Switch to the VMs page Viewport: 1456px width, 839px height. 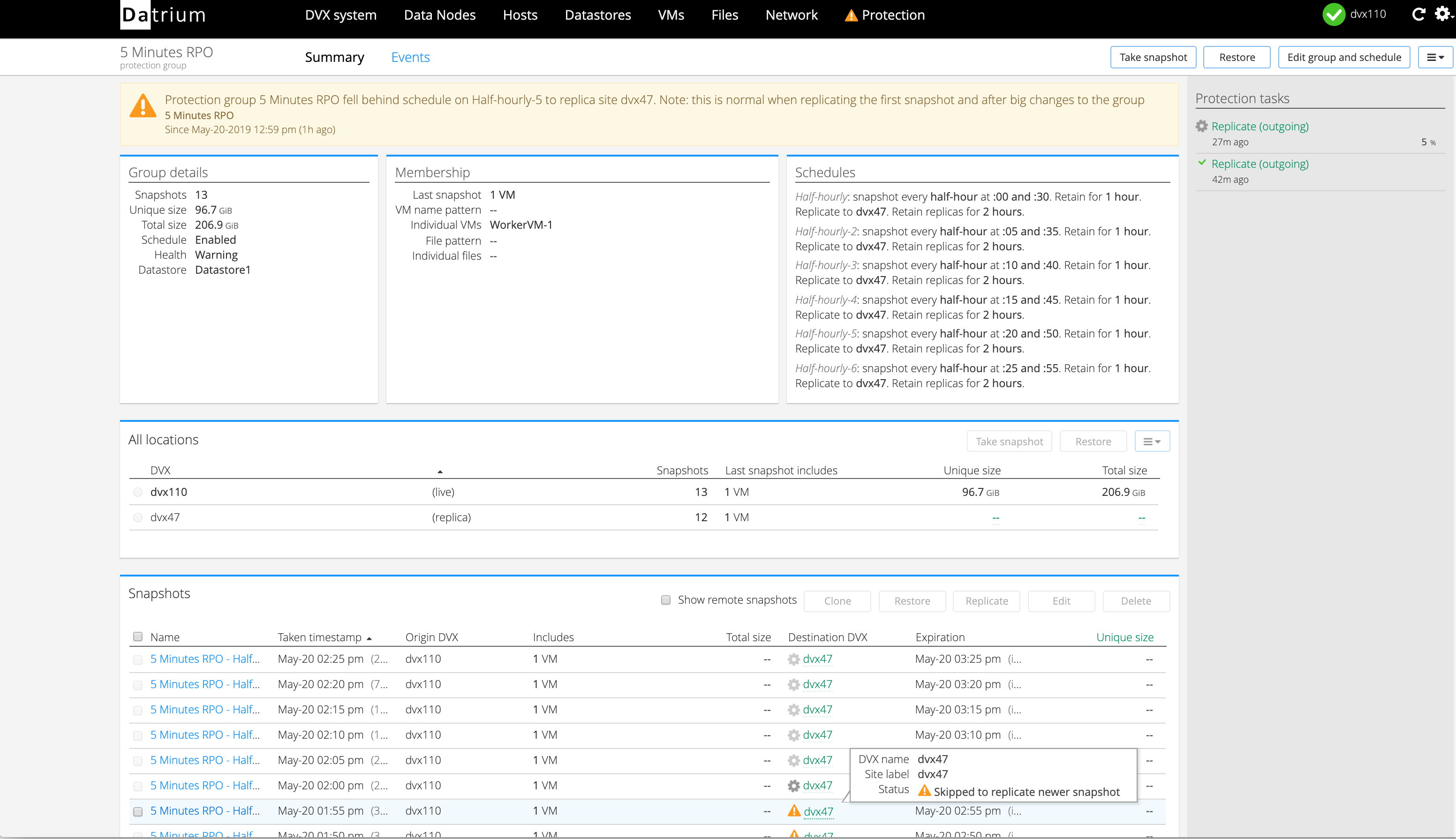click(x=671, y=15)
